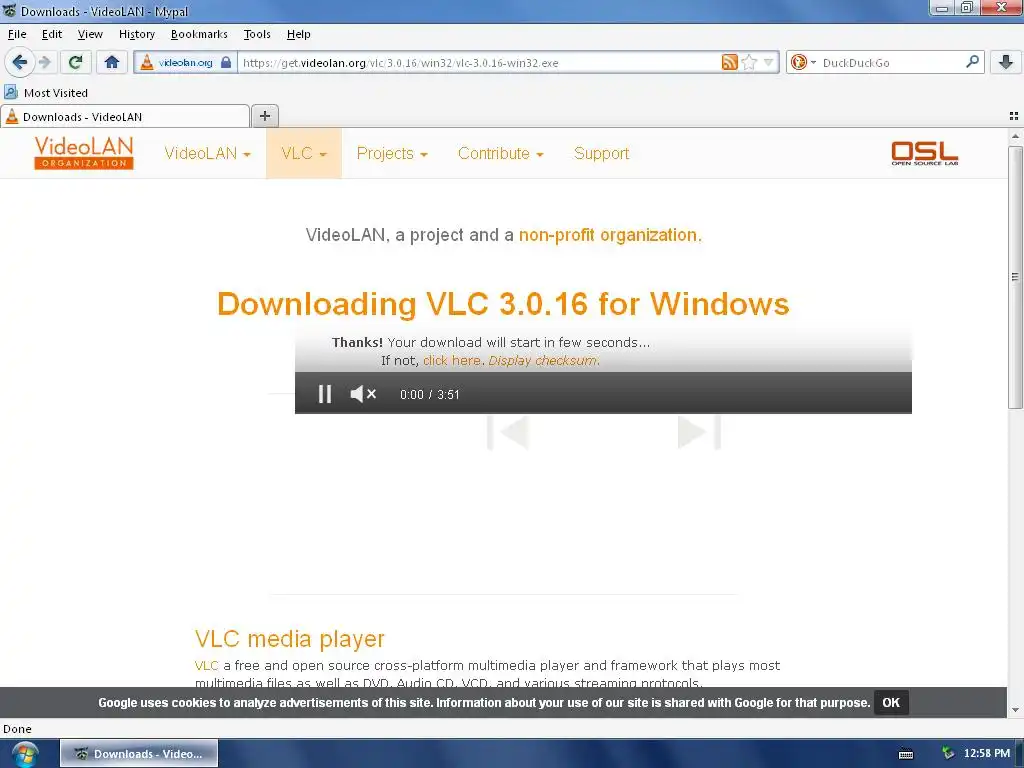Click the Forward arrow button
Screen dimensions: 1024x768
[x=44, y=63]
